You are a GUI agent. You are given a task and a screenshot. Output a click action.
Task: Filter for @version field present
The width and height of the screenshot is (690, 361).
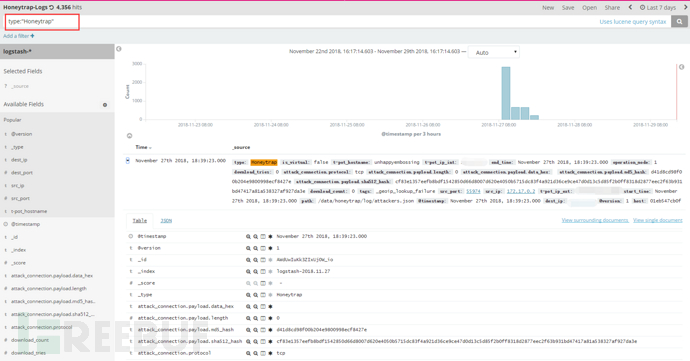[270, 248]
